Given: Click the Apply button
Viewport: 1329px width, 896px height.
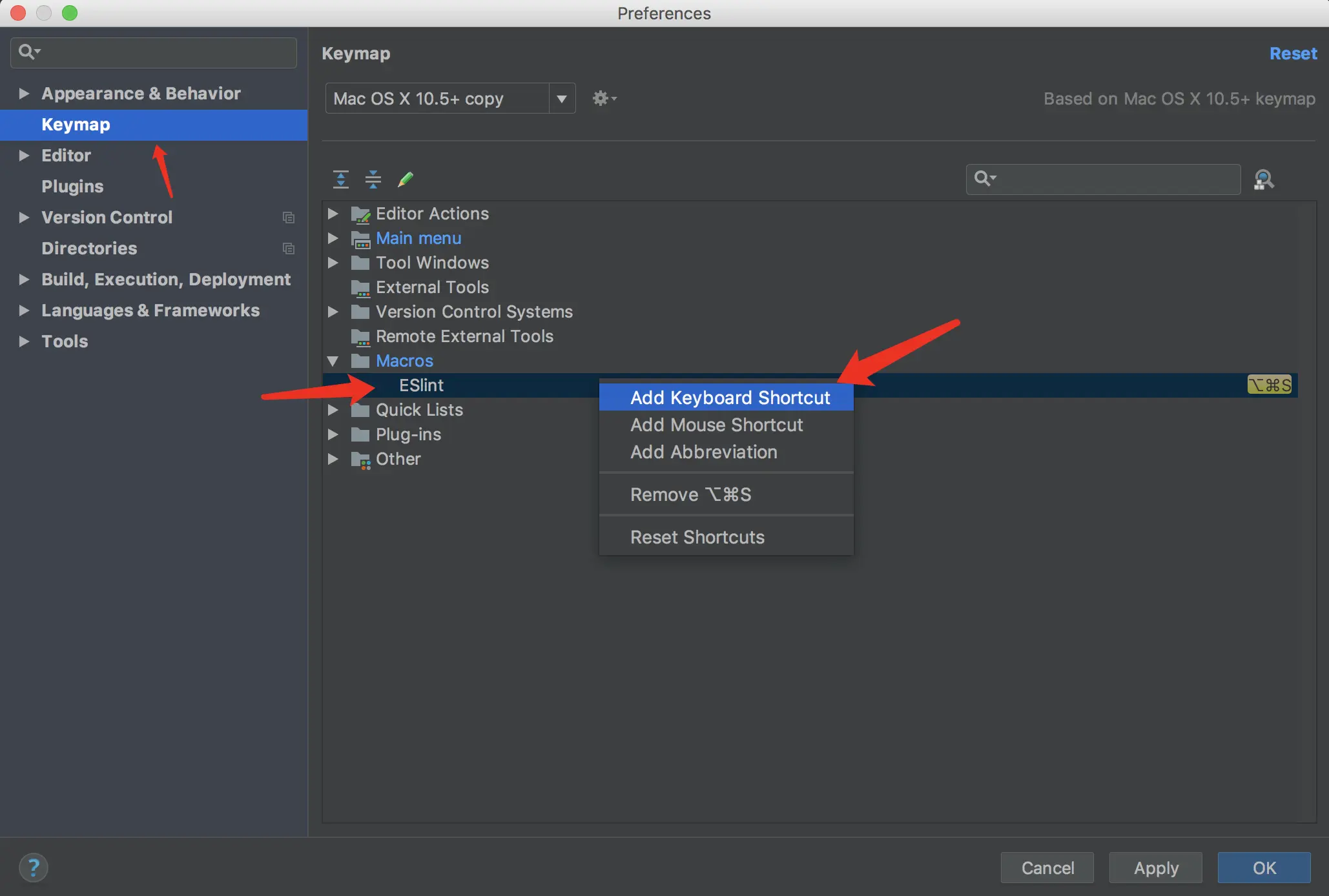Looking at the screenshot, I should click(1155, 868).
